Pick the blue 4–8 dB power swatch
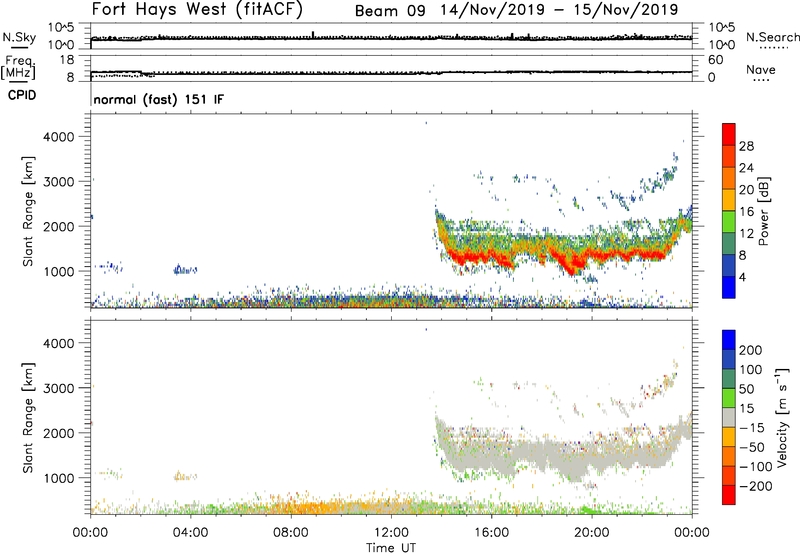The width and height of the screenshot is (800, 554). [729, 266]
